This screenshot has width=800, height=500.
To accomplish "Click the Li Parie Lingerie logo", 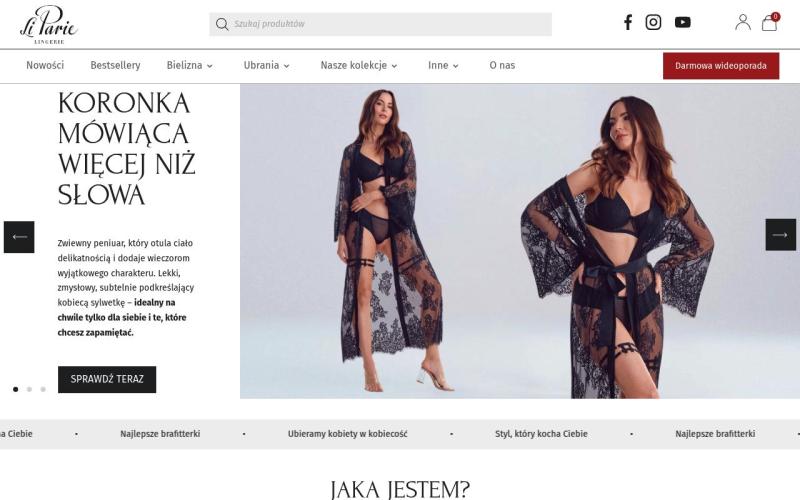I will coord(48,24).
